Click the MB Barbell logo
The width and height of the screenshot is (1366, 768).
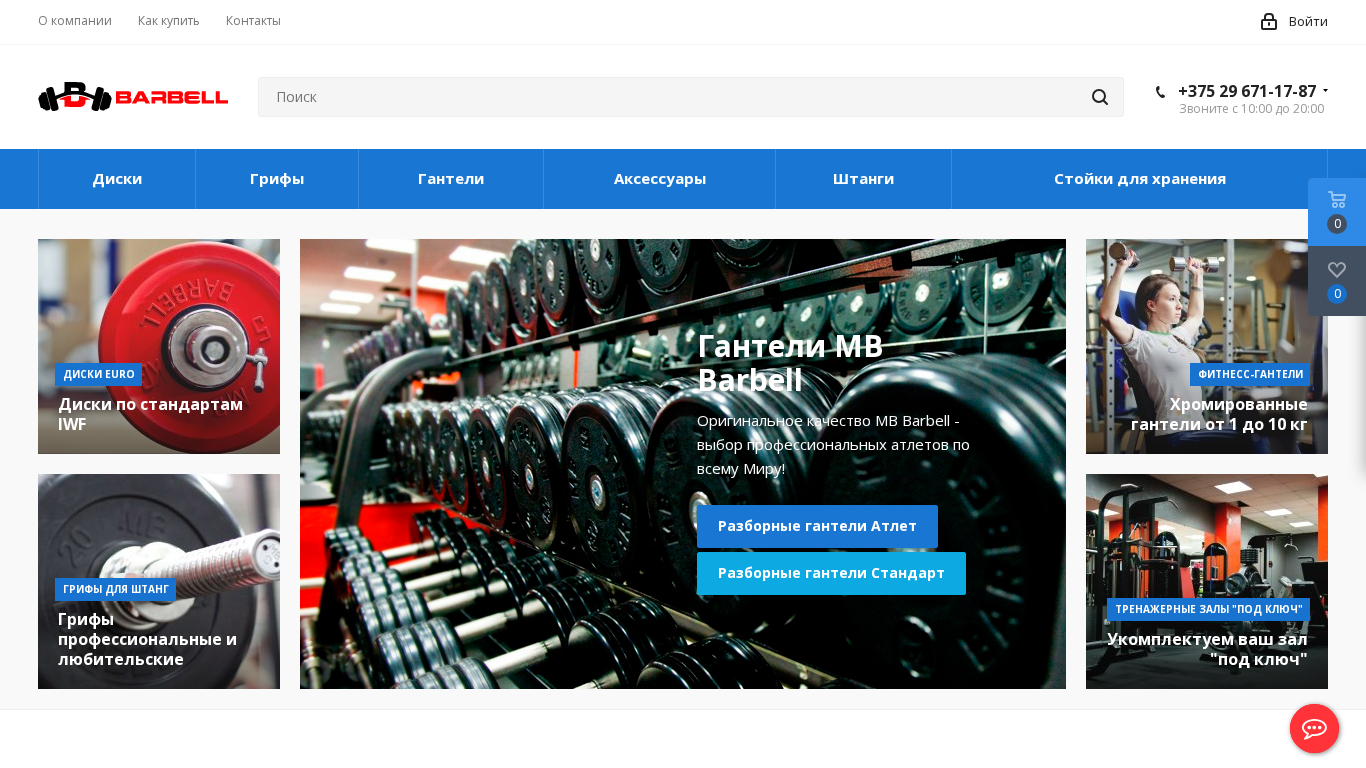pos(133,97)
